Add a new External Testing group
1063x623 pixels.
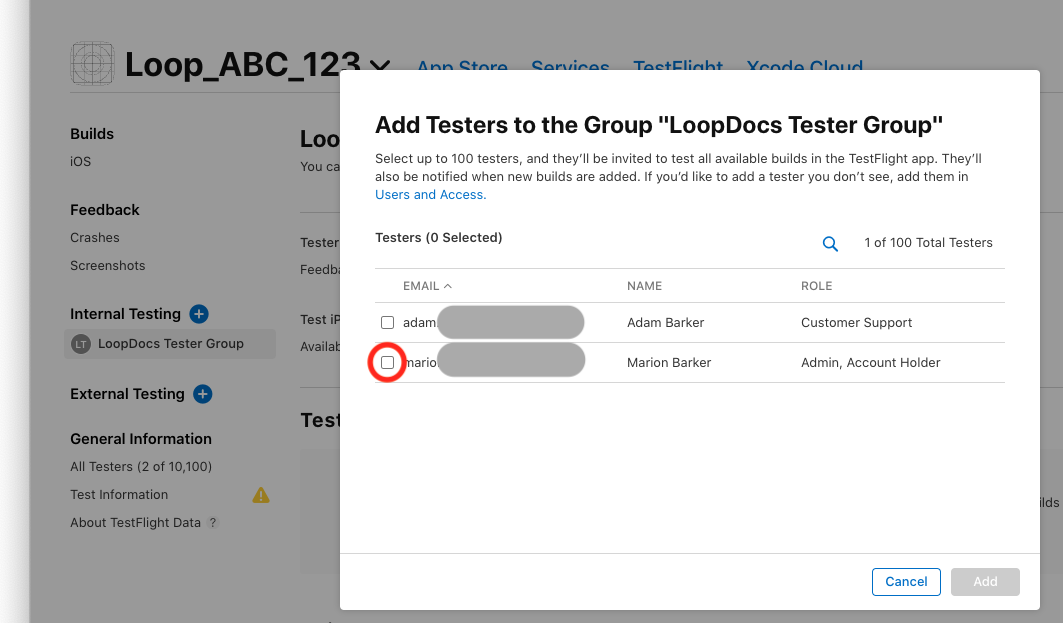(202, 394)
